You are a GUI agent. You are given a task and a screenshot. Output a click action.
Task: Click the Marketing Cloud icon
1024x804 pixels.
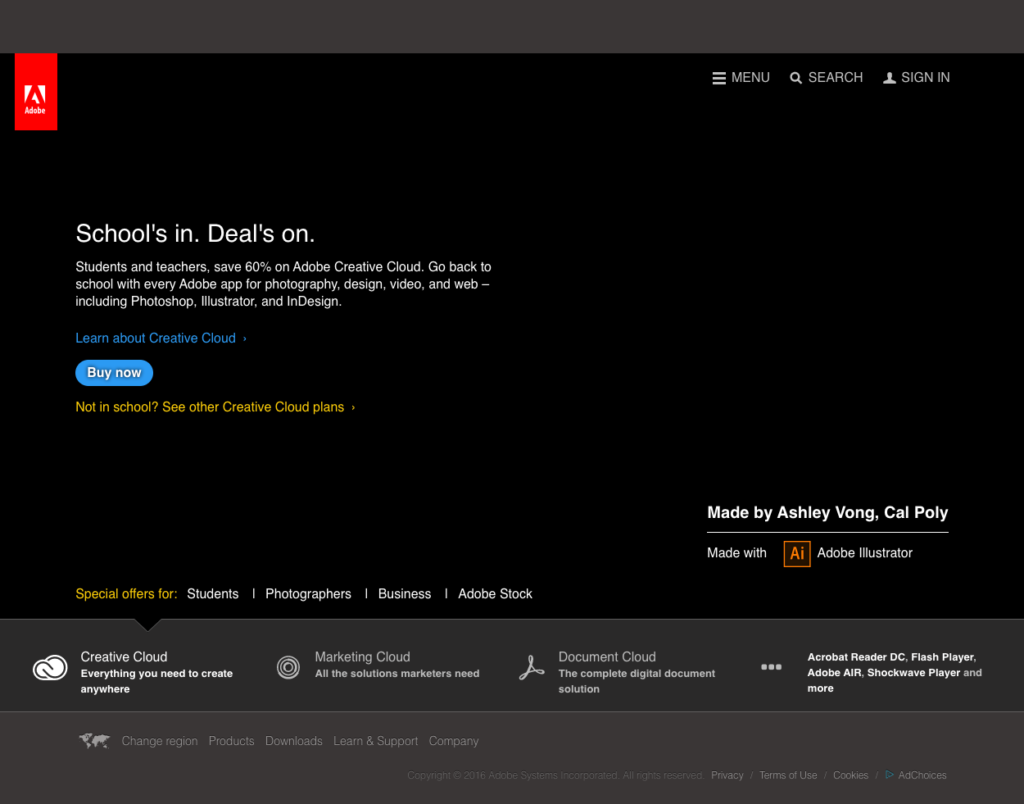coord(288,667)
